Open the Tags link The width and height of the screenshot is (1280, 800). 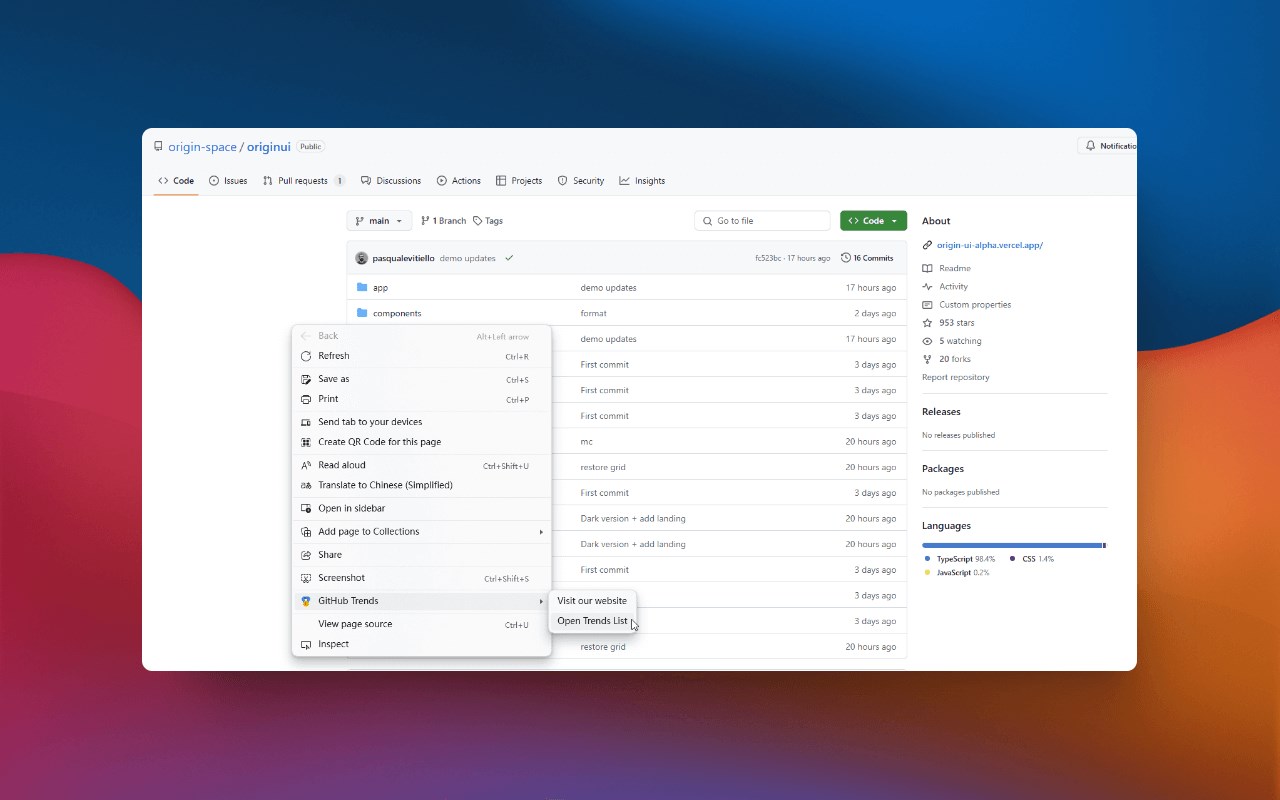(x=488, y=221)
